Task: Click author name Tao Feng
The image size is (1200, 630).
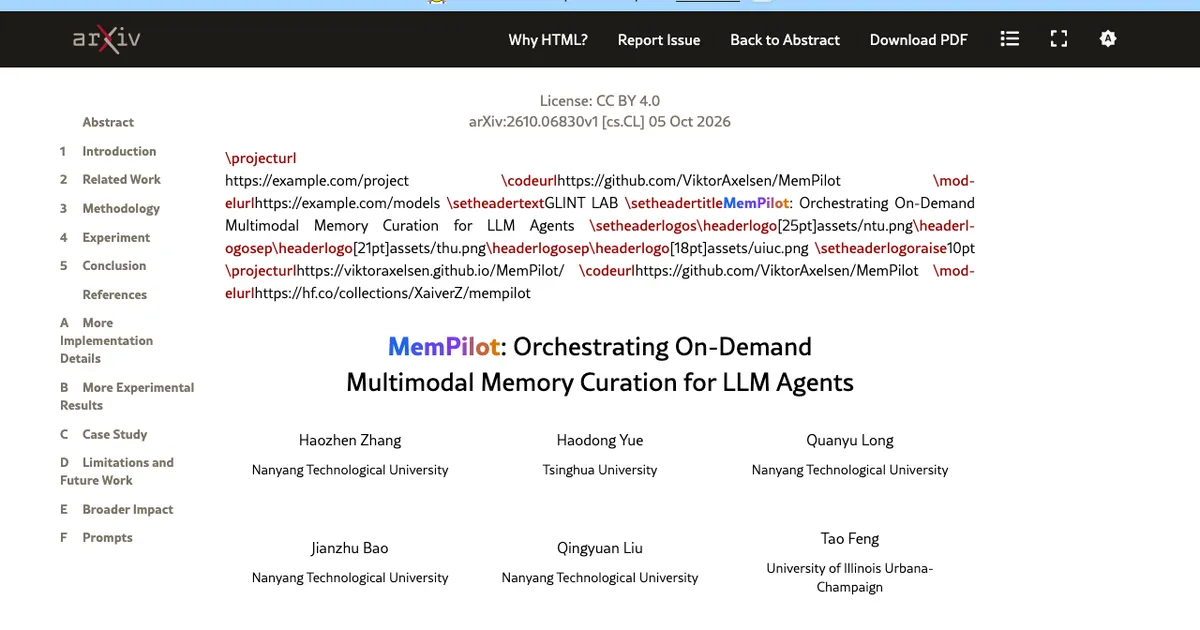Action: click(x=850, y=538)
